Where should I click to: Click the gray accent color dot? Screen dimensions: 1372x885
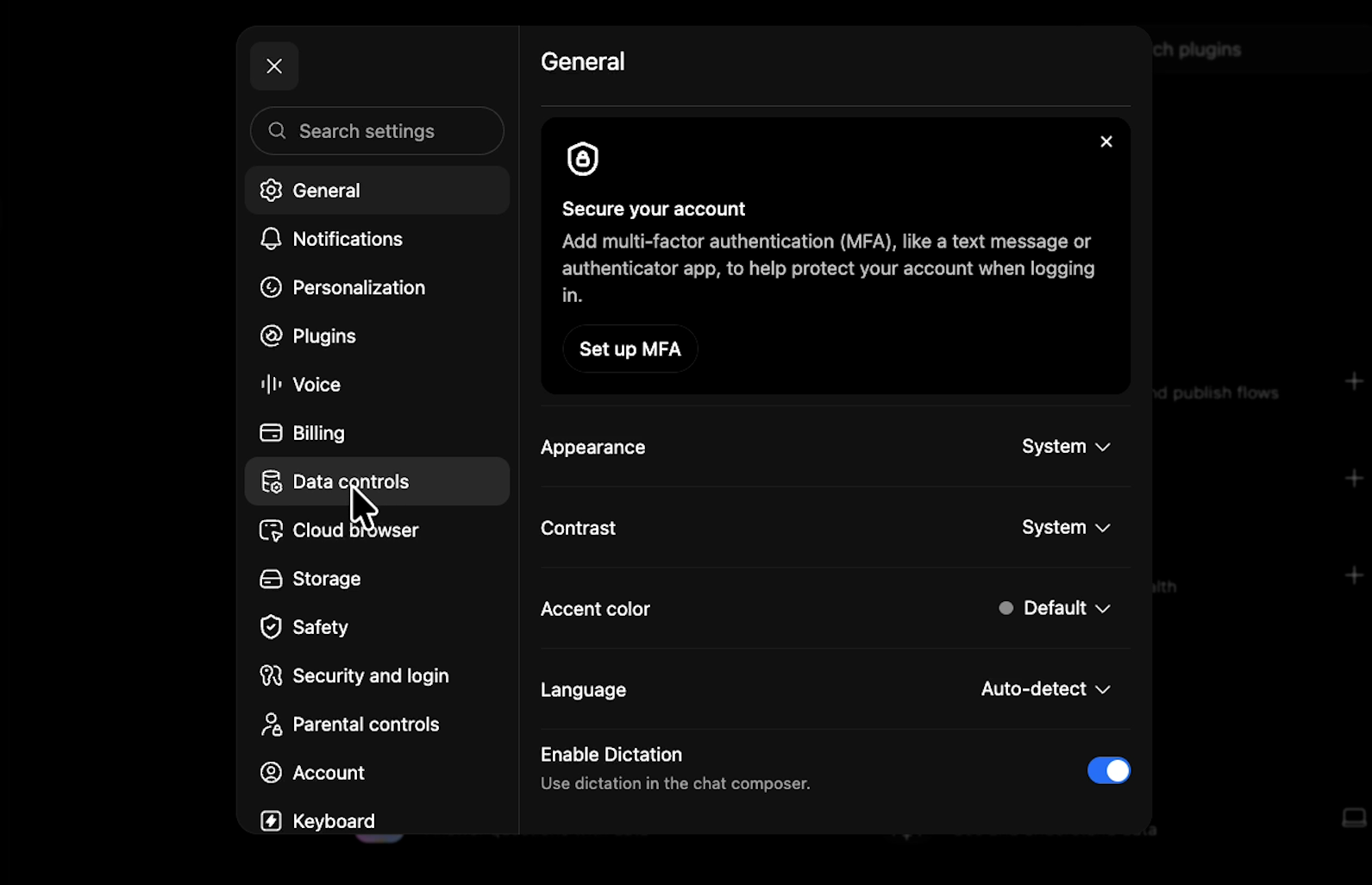coord(1006,608)
